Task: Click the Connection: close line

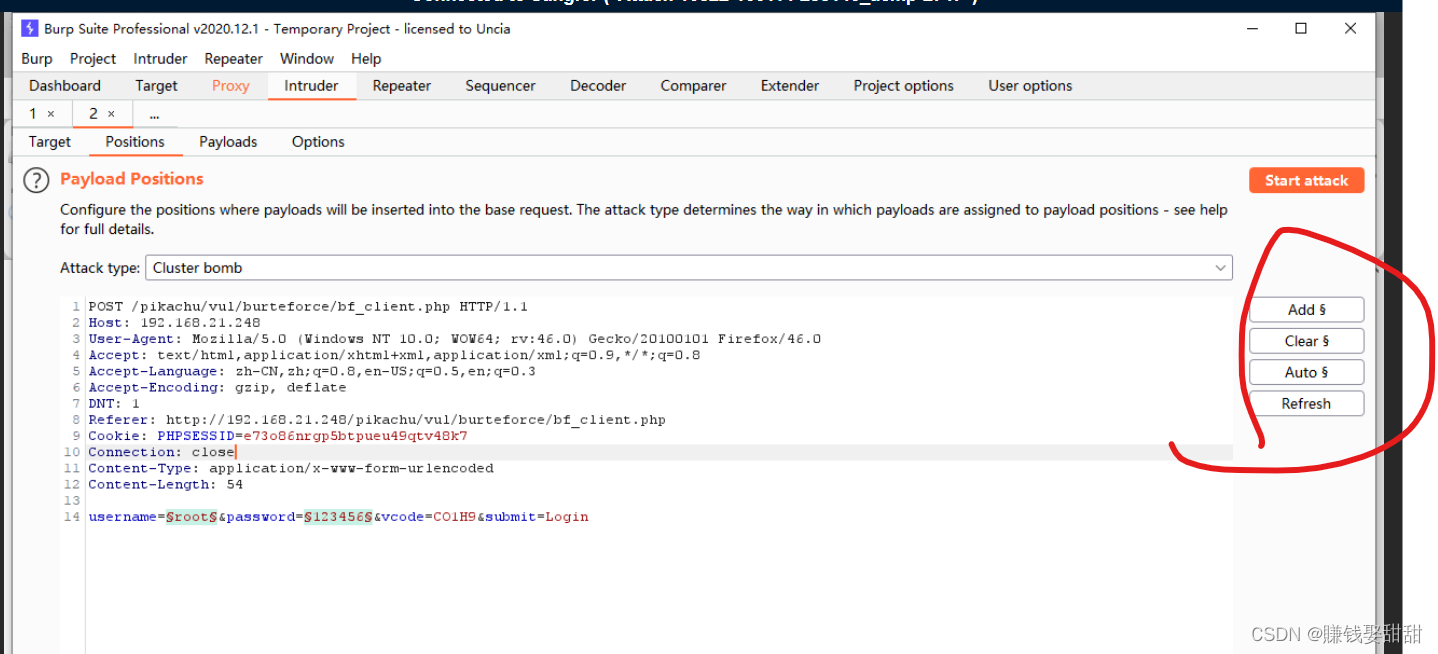Action: pyautogui.click(x=161, y=452)
